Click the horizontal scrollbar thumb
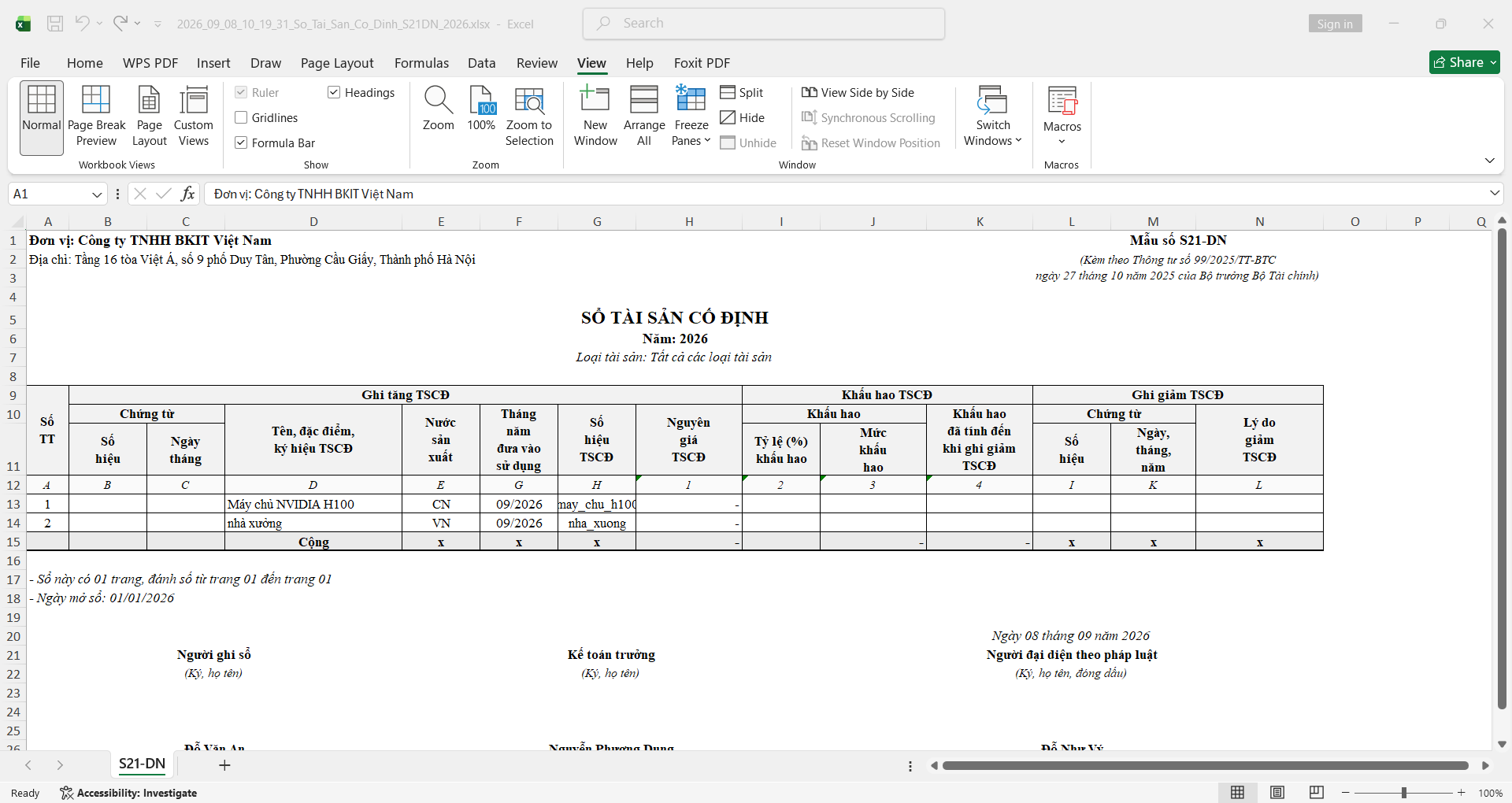 1205,765
